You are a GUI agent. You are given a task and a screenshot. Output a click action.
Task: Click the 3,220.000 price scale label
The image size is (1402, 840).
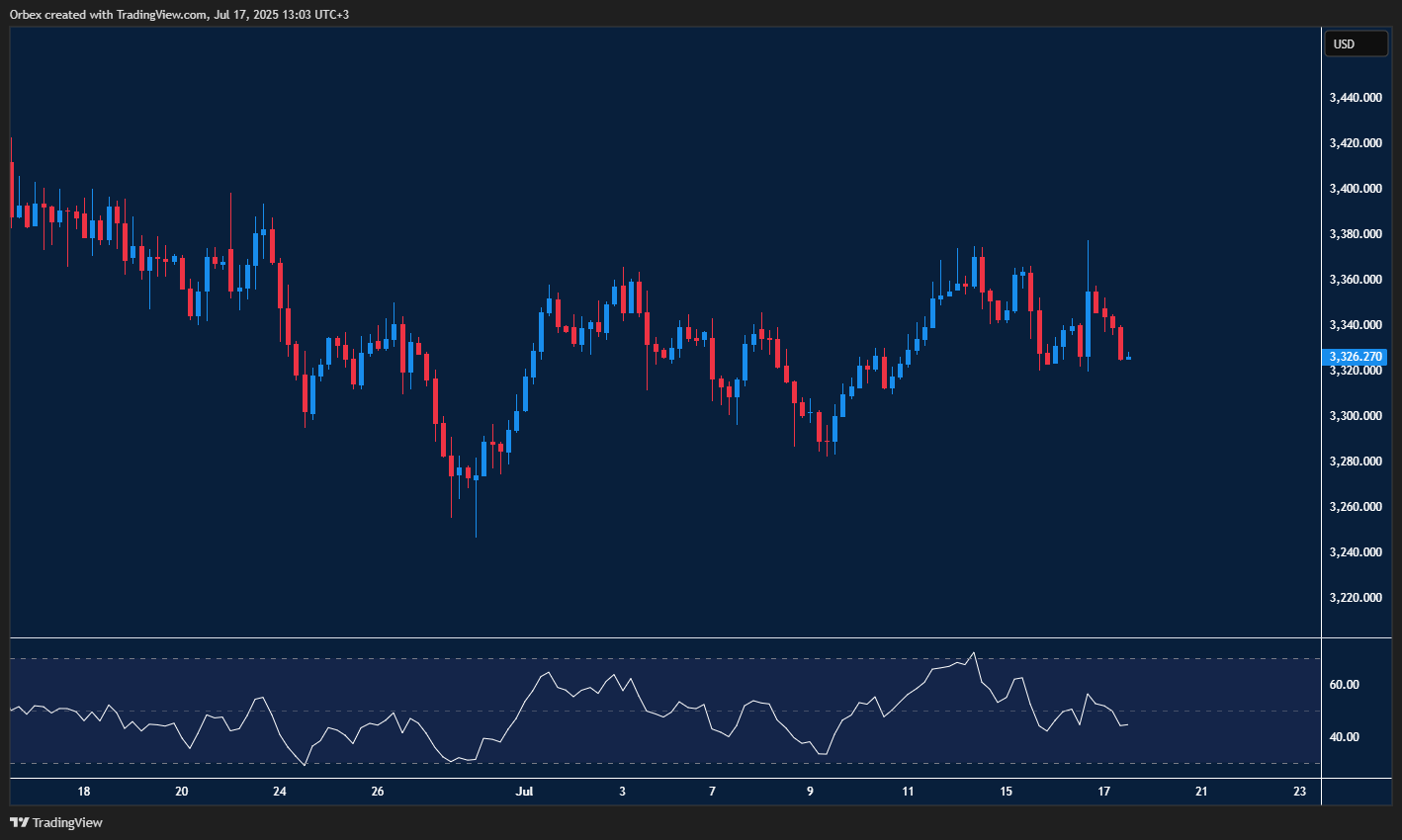tap(1355, 598)
